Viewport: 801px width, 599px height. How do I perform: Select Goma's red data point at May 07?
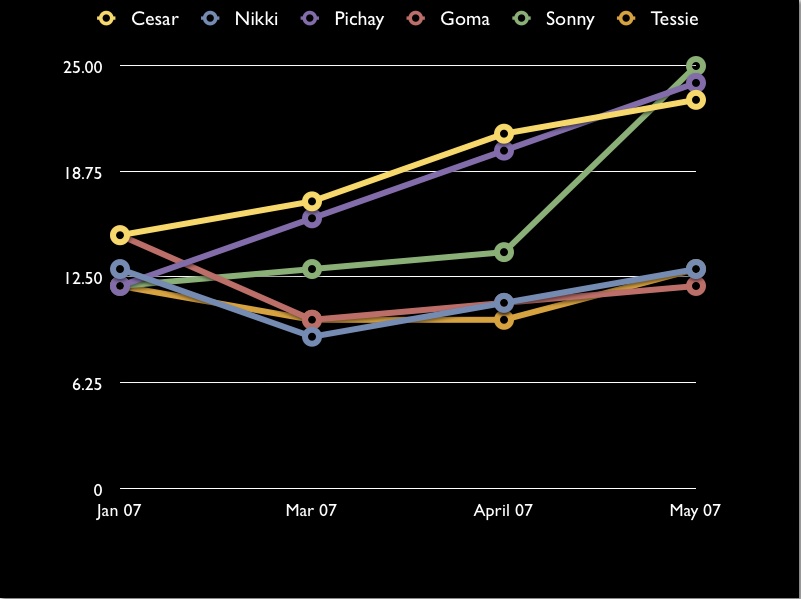pyautogui.click(x=695, y=286)
